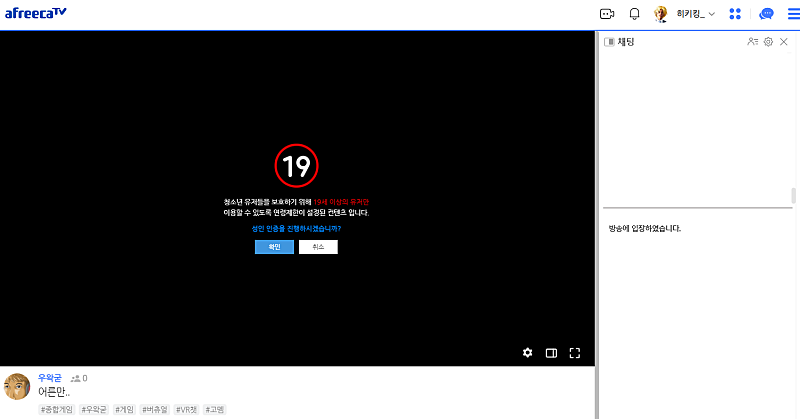Click streamer name 우왁굳
This screenshot has width=800, height=419.
tap(50, 378)
